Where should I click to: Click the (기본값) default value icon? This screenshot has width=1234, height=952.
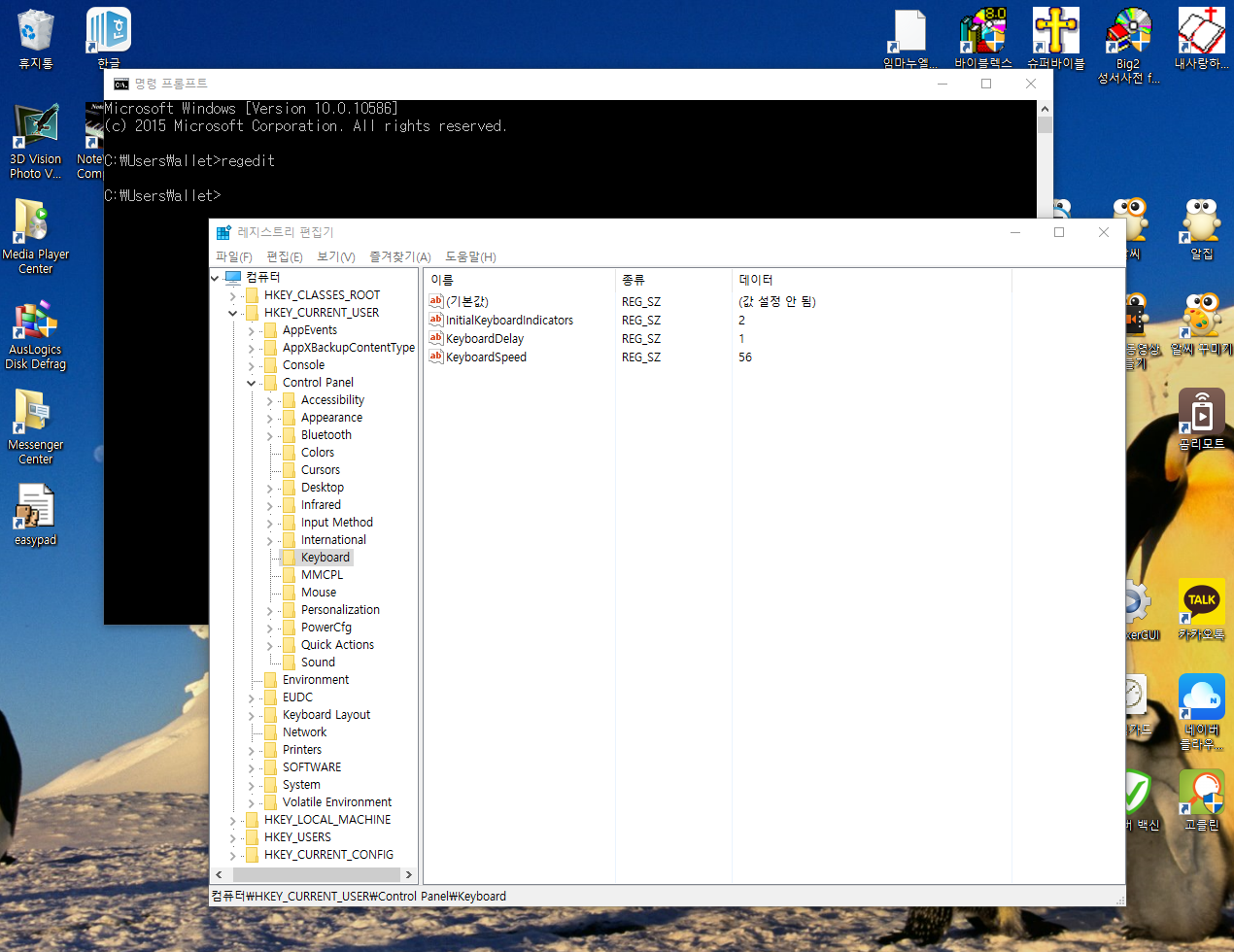[436, 301]
